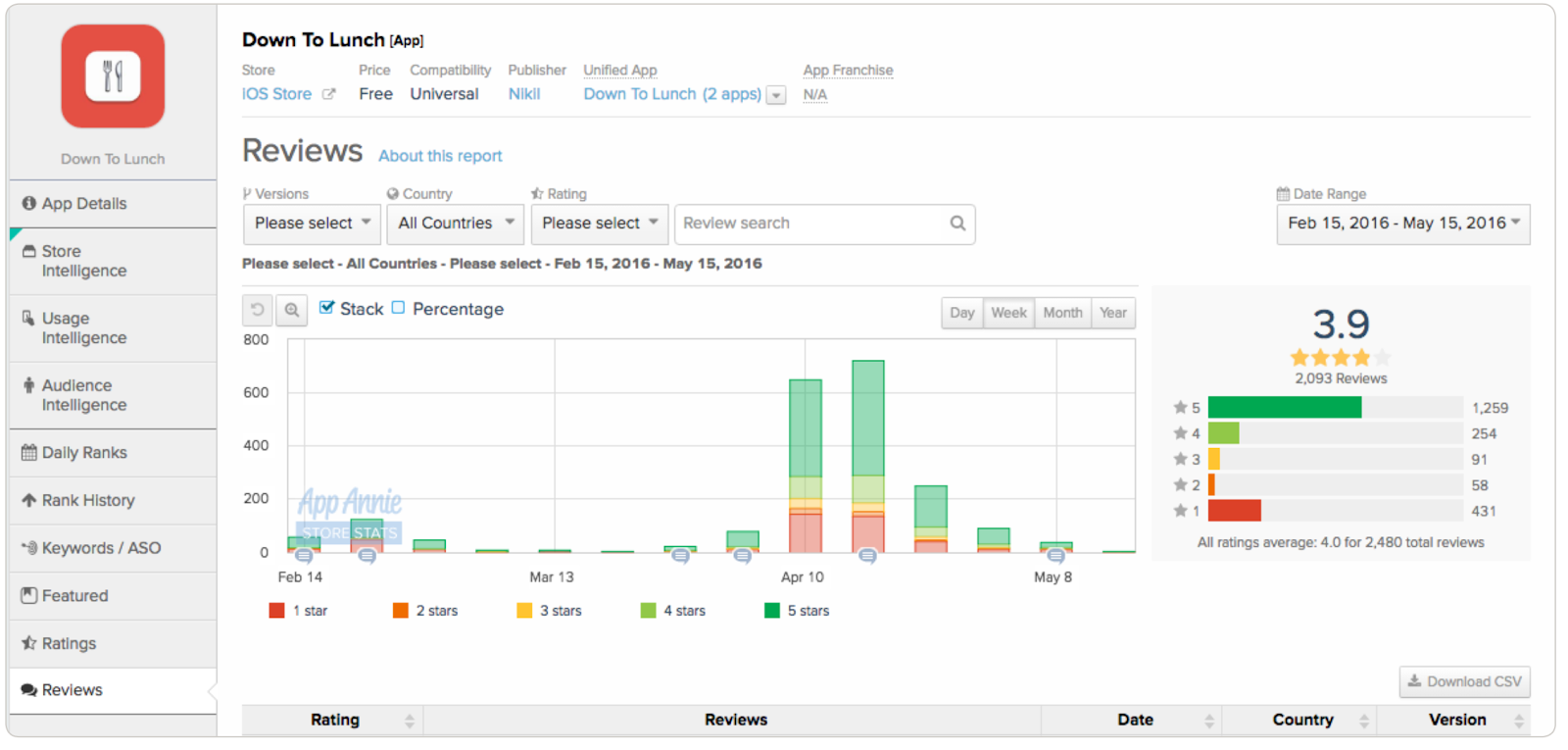
Task: Go to Rank History page
Action: [x=113, y=500]
